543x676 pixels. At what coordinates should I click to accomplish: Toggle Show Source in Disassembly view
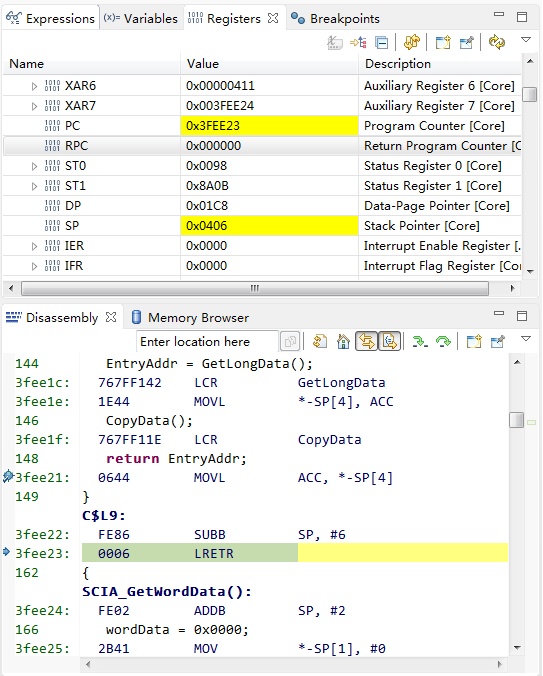coord(390,341)
